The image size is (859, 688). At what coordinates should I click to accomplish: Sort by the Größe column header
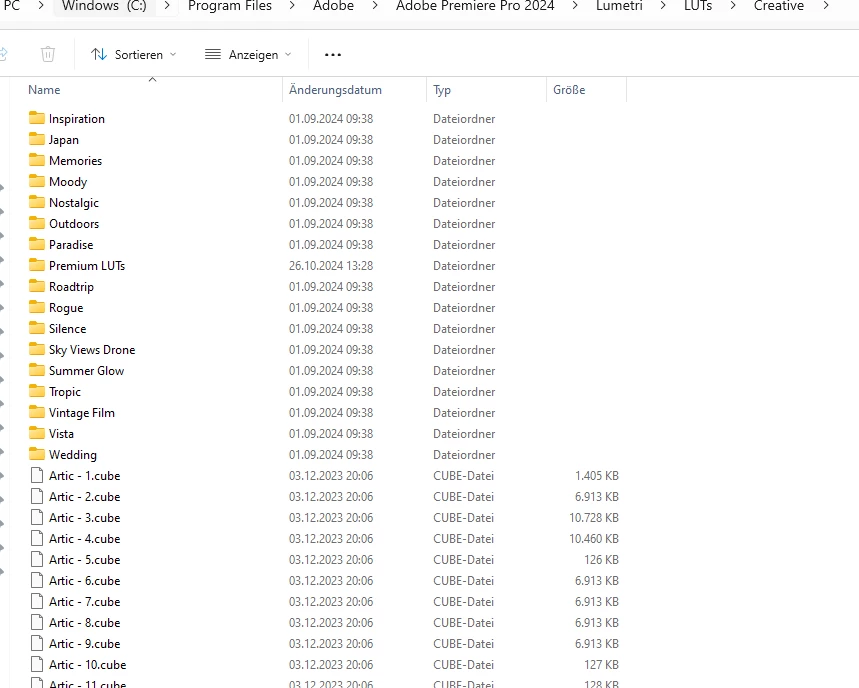[569, 90]
